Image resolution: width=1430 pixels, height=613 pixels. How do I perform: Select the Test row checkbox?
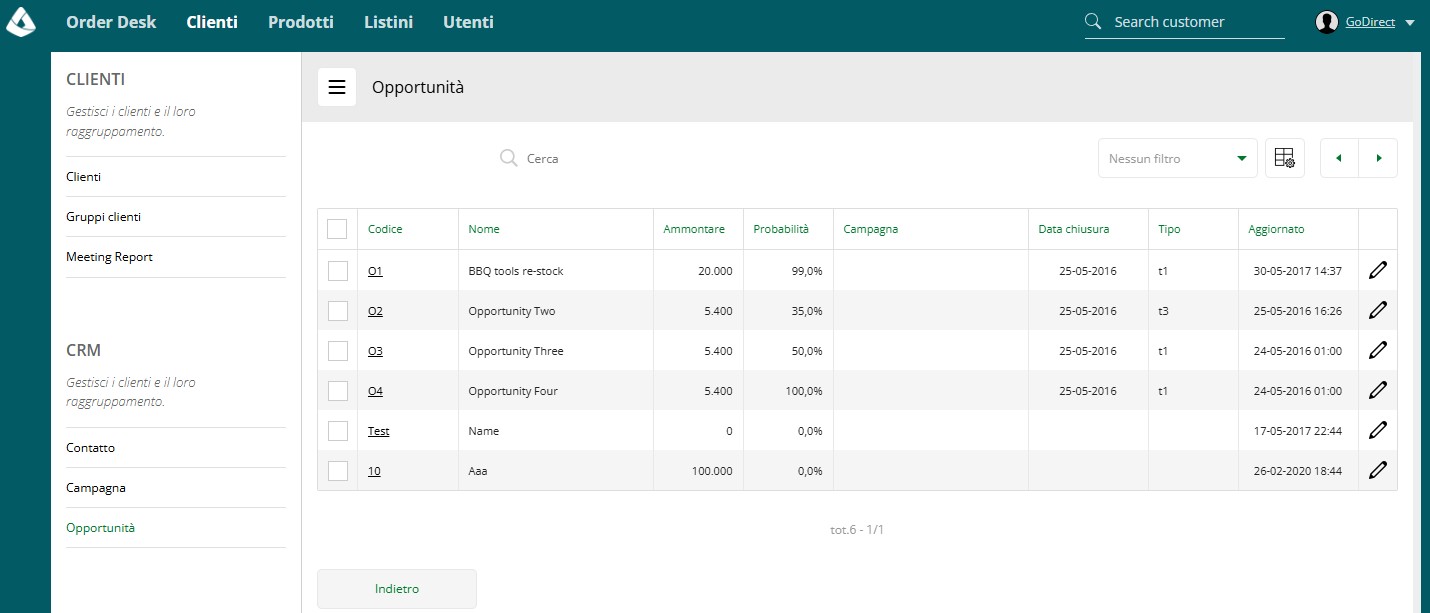click(x=337, y=431)
